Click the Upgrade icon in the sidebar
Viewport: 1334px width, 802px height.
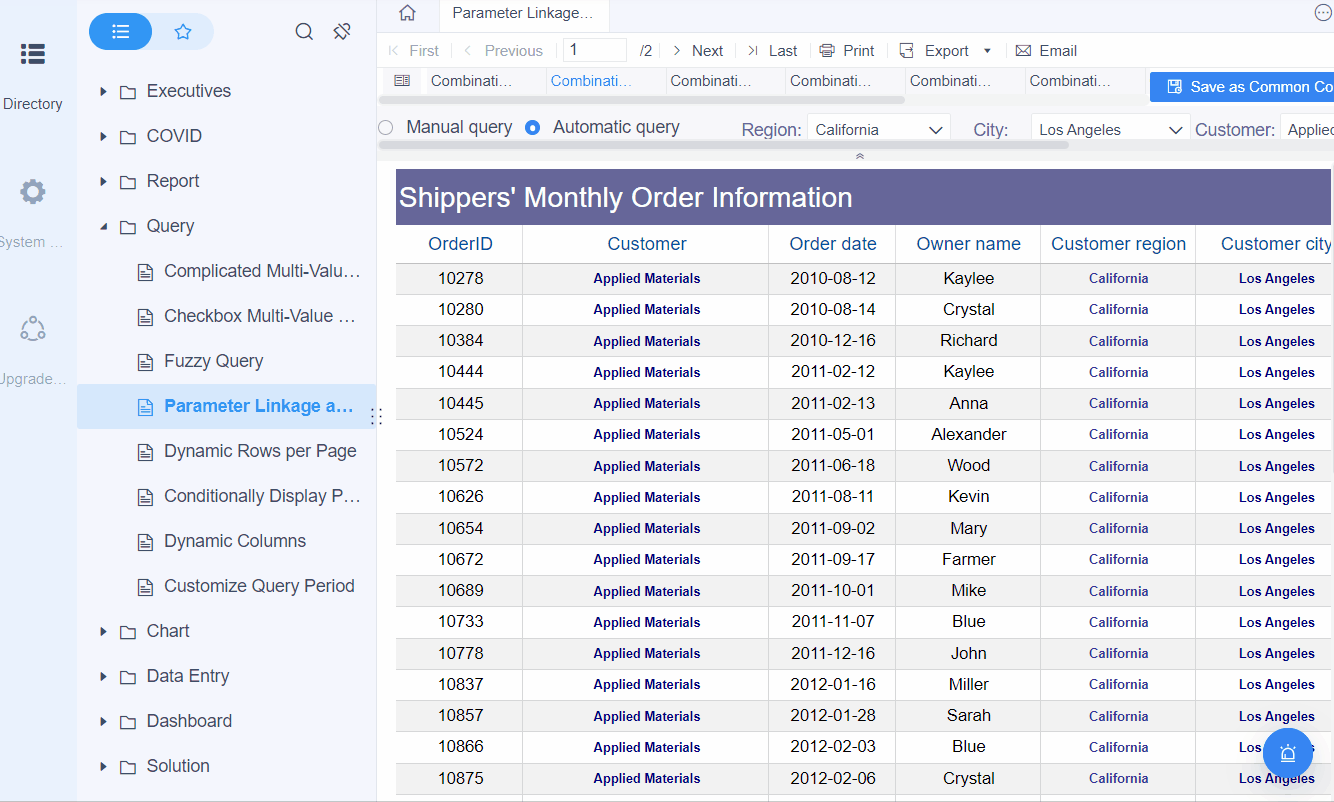[x=32, y=328]
